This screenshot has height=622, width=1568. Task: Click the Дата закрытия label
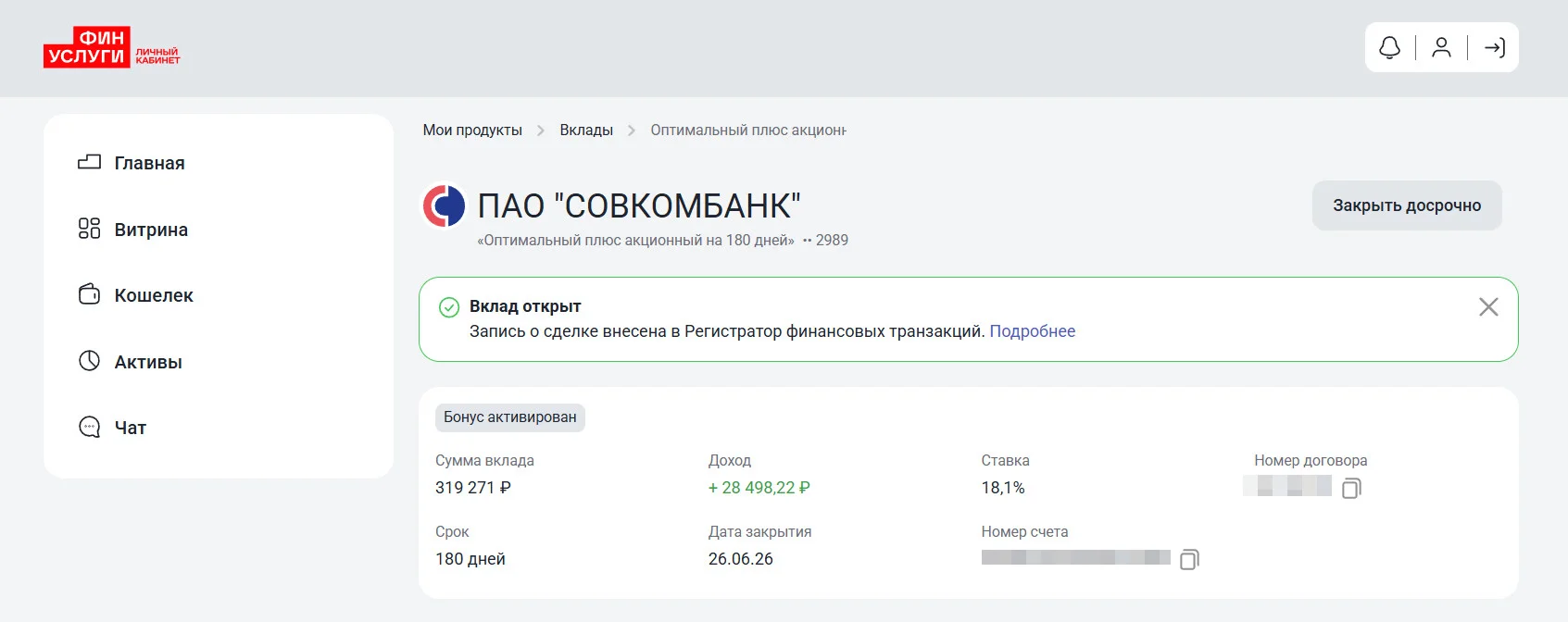point(759,532)
